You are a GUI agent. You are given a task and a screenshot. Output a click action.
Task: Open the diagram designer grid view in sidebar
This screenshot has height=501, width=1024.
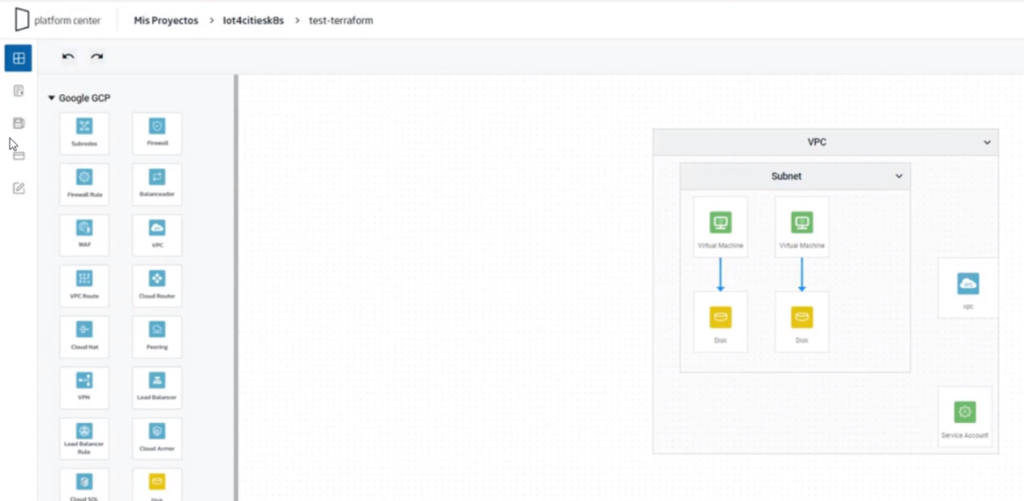tap(18, 58)
